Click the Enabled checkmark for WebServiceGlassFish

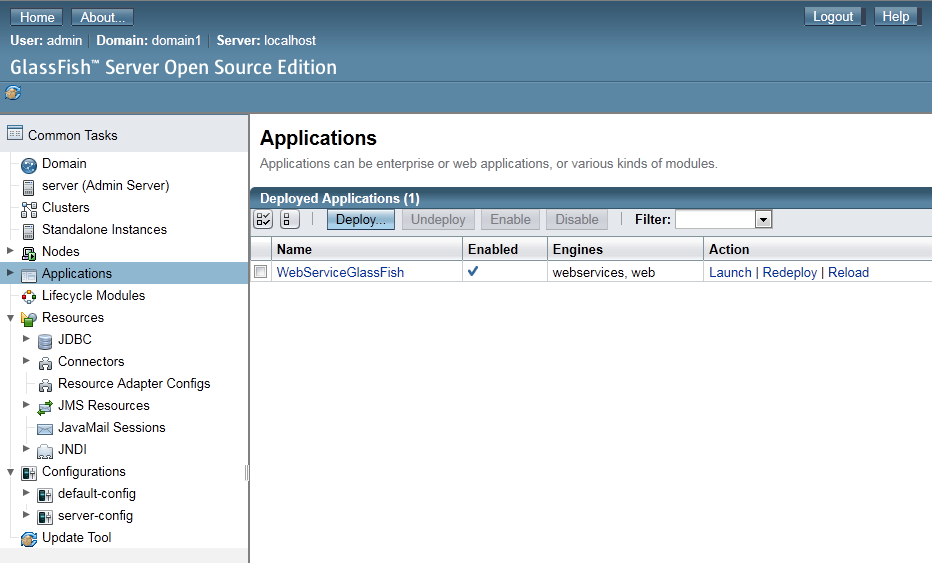473,271
